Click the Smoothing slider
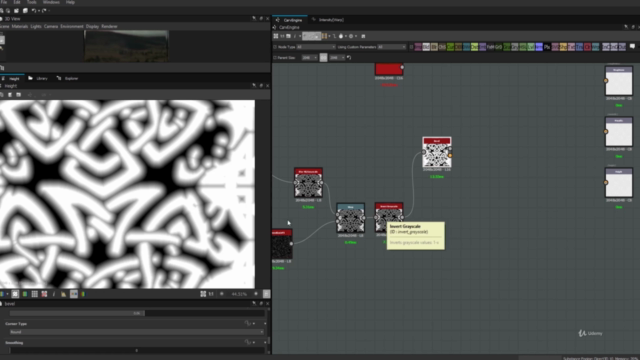 pyautogui.click(x=137, y=350)
